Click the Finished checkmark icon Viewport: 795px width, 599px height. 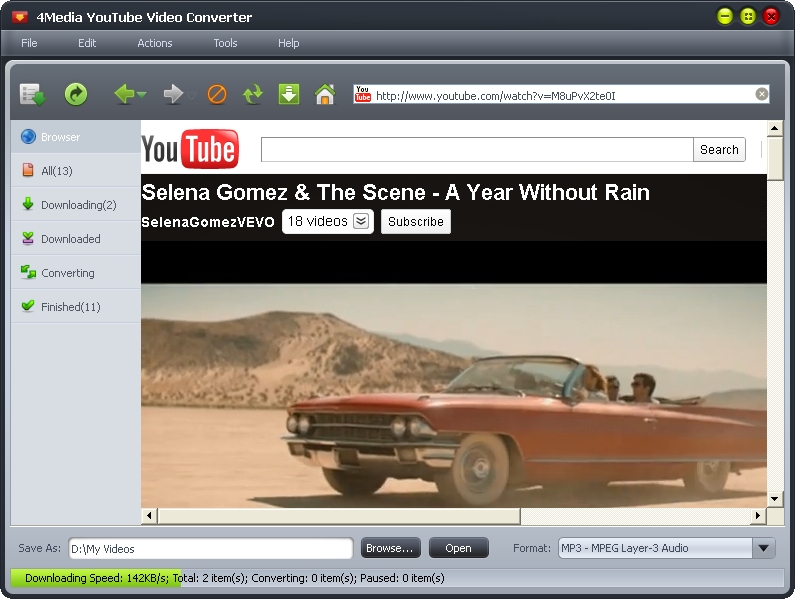28,305
